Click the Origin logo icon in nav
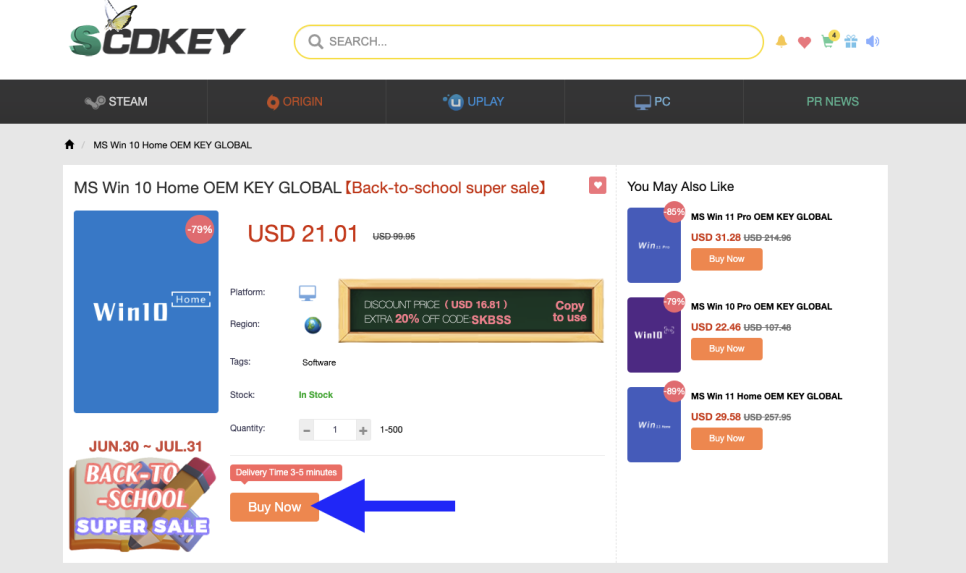Screen dimensions: 966x573 (x=272, y=102)
